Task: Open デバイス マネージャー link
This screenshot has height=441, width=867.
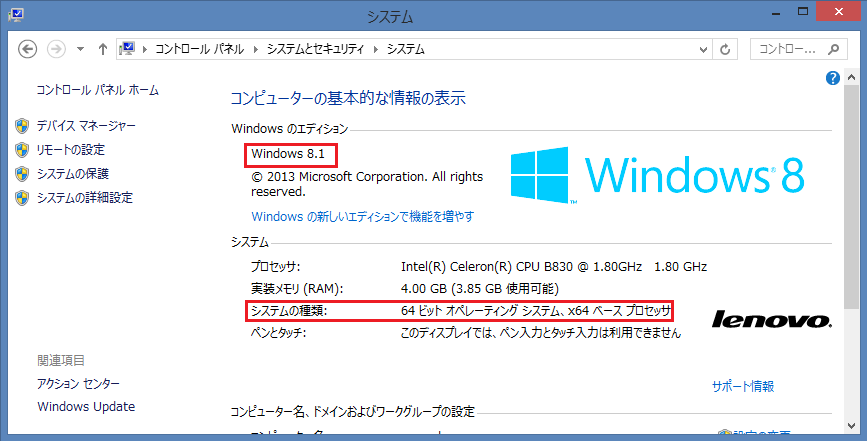Action: click(x=86, y=126)
